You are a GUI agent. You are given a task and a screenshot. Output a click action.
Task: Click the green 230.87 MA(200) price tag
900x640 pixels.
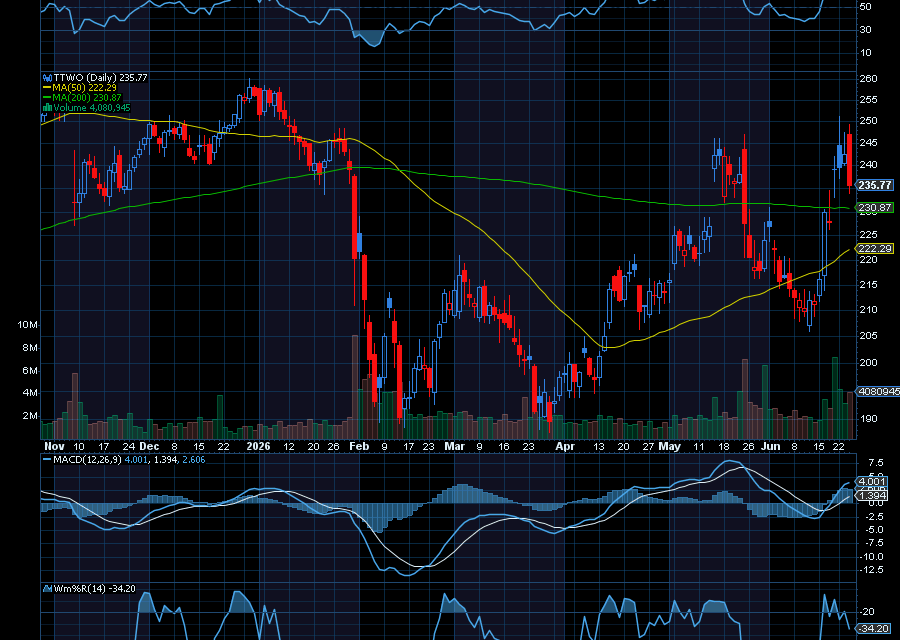point(875,208)
